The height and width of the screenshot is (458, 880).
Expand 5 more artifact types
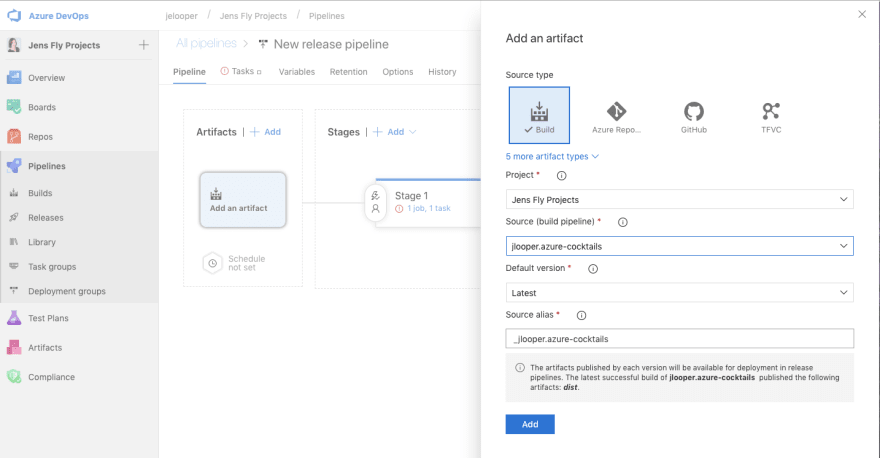click(552, 157)
